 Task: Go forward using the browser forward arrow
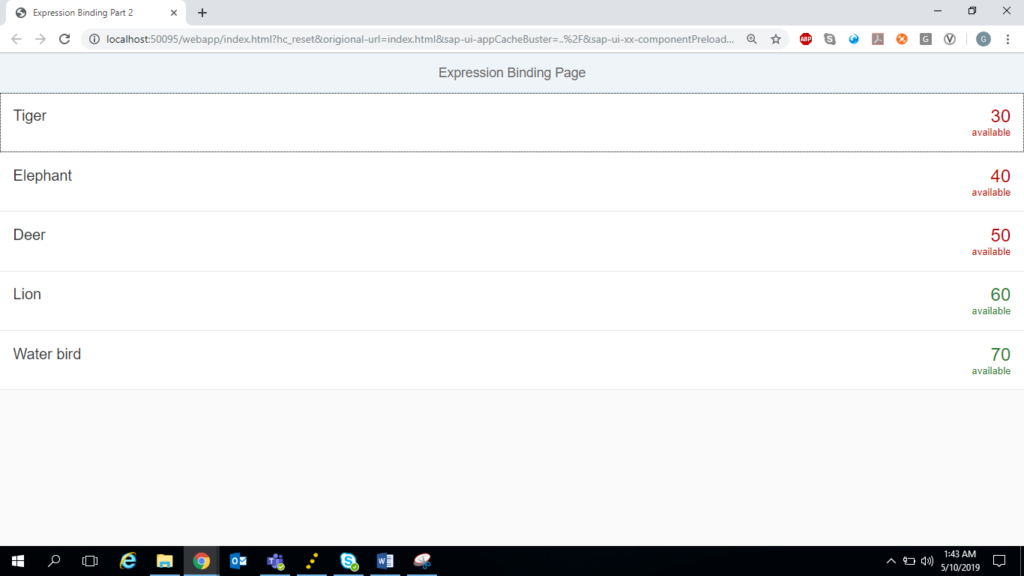point(40,39)
